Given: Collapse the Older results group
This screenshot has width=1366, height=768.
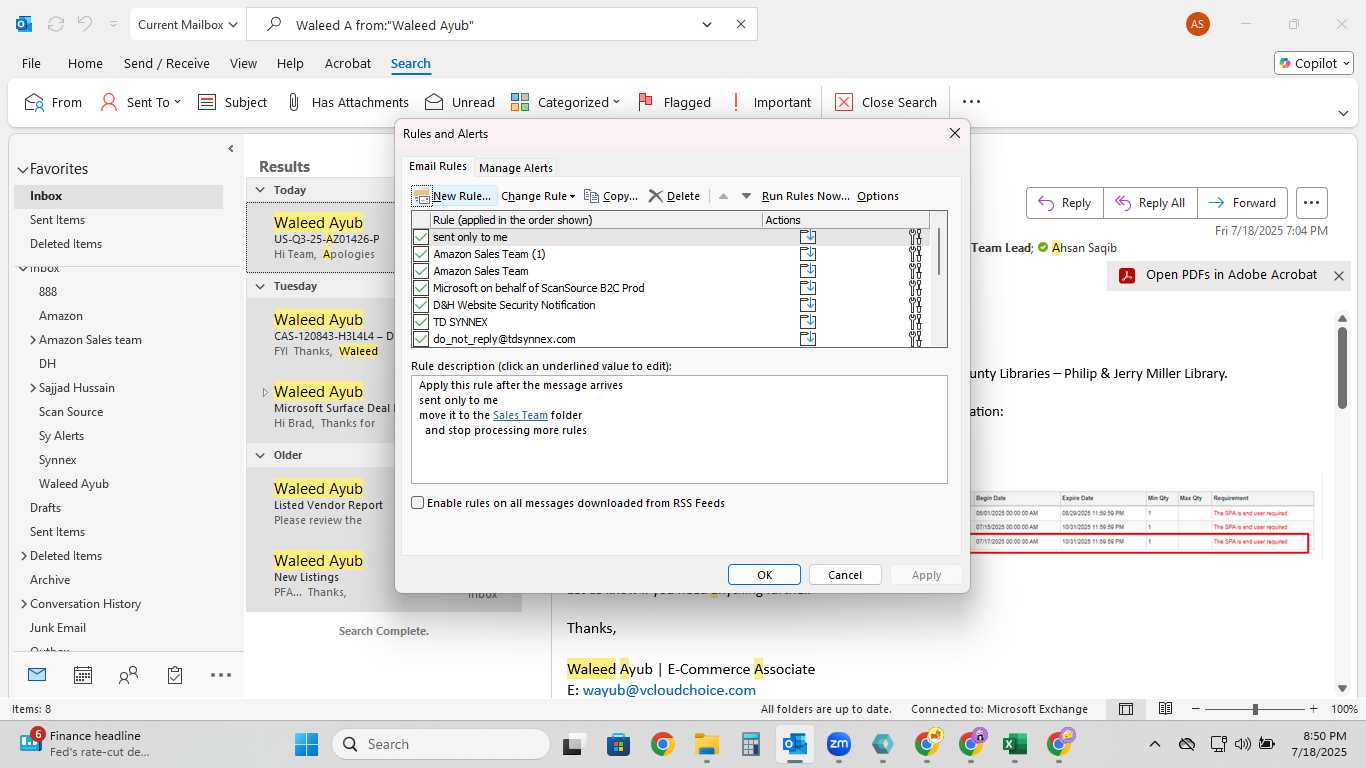Looking at the screenshot, I should pos(260,455).
